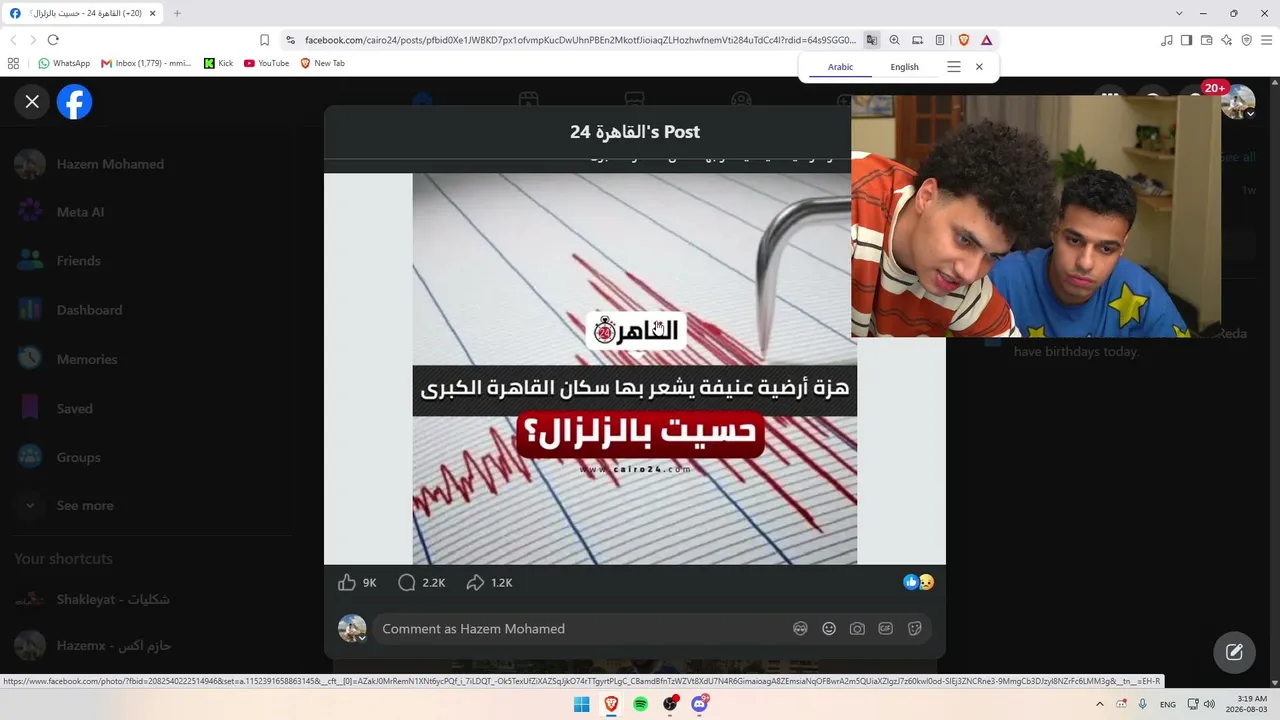Screen dimensions: 1280x720
Task: Share the post using the arrow icon
Action: click(475, 582)
